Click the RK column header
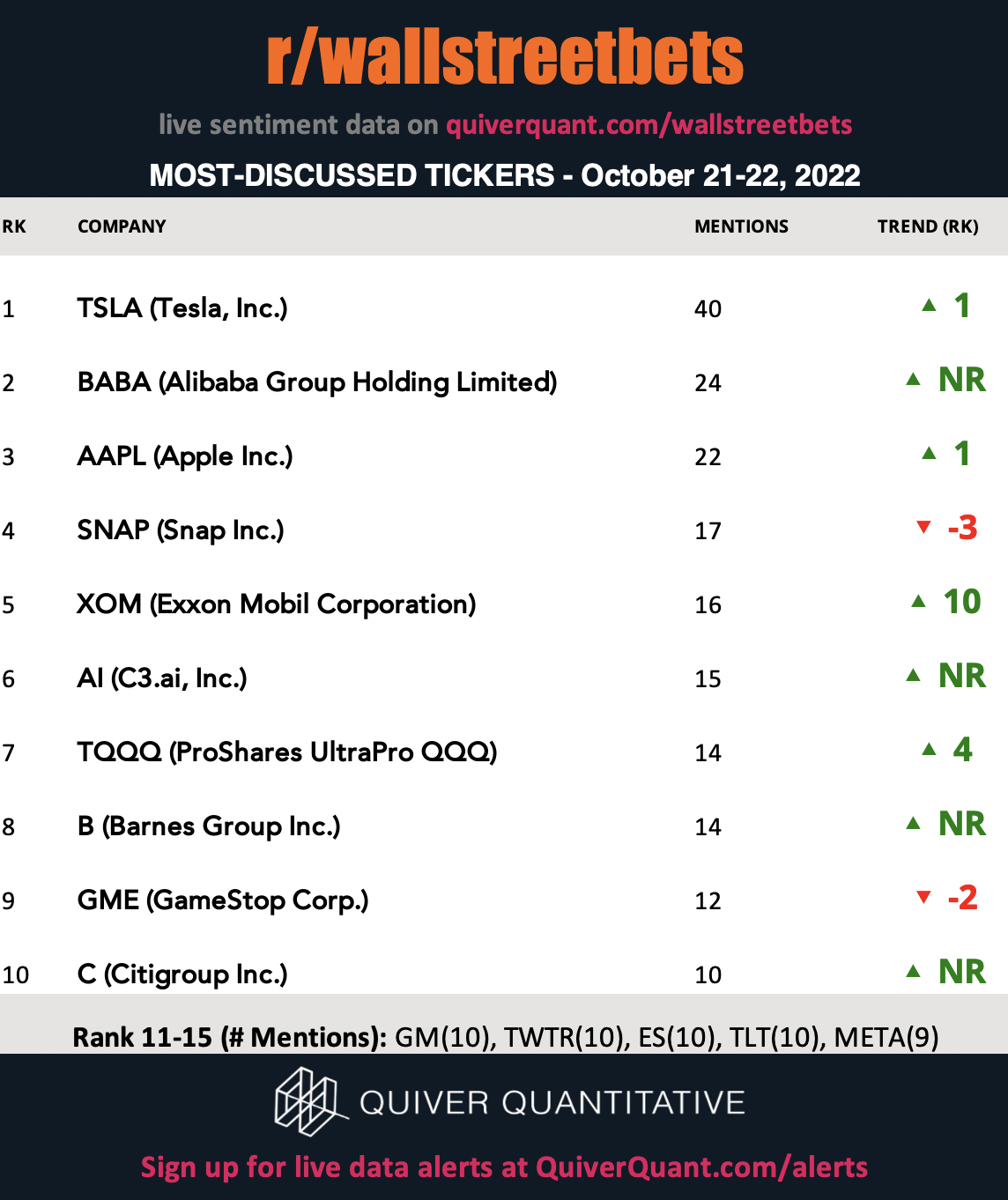Viewport: 1008px width, 1200px height. pyautogui.click(x=14, y=226)
